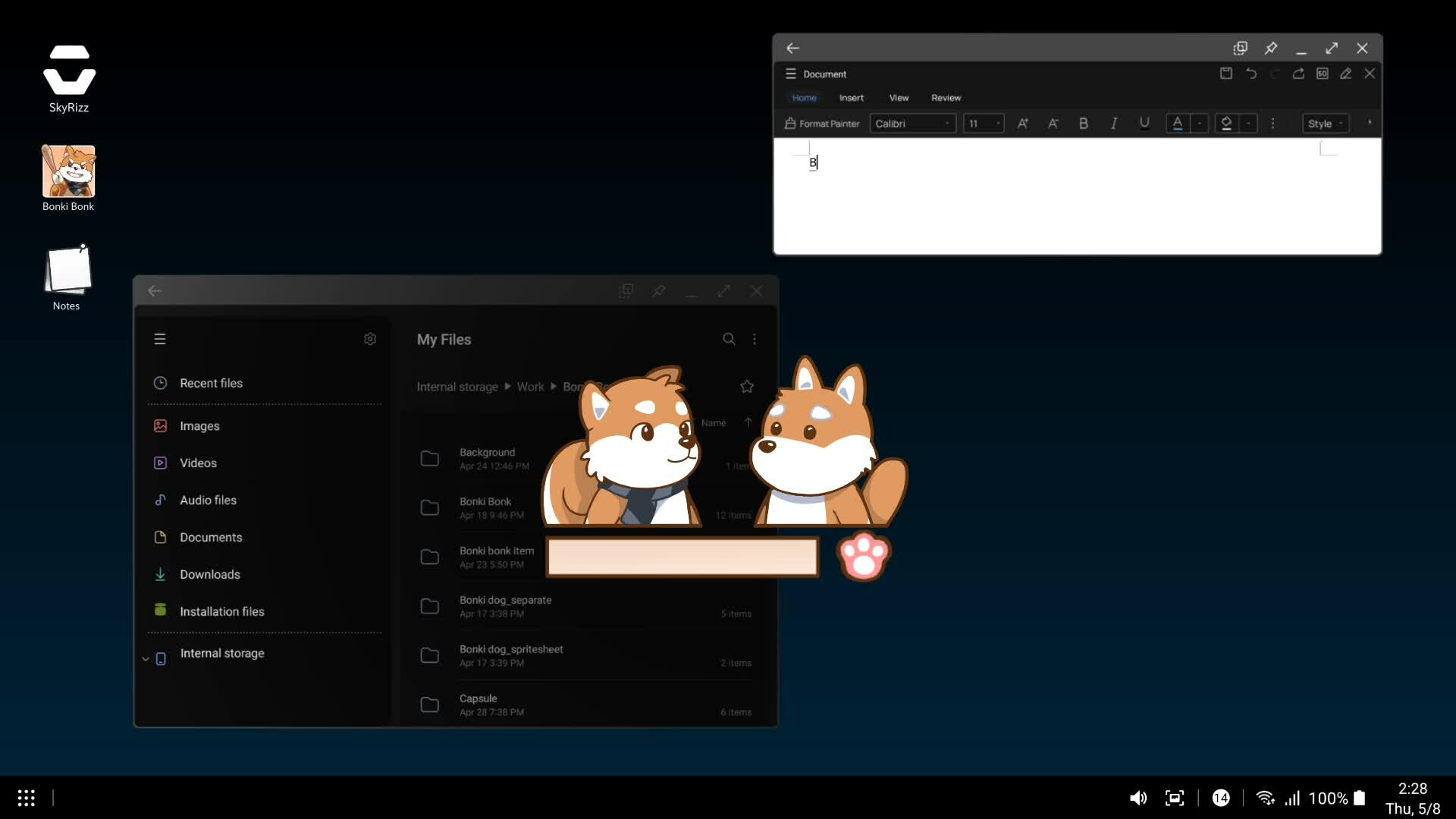Open the document hamburger menu
This screenshot has height=819, width=1456.
pos(790,74)
